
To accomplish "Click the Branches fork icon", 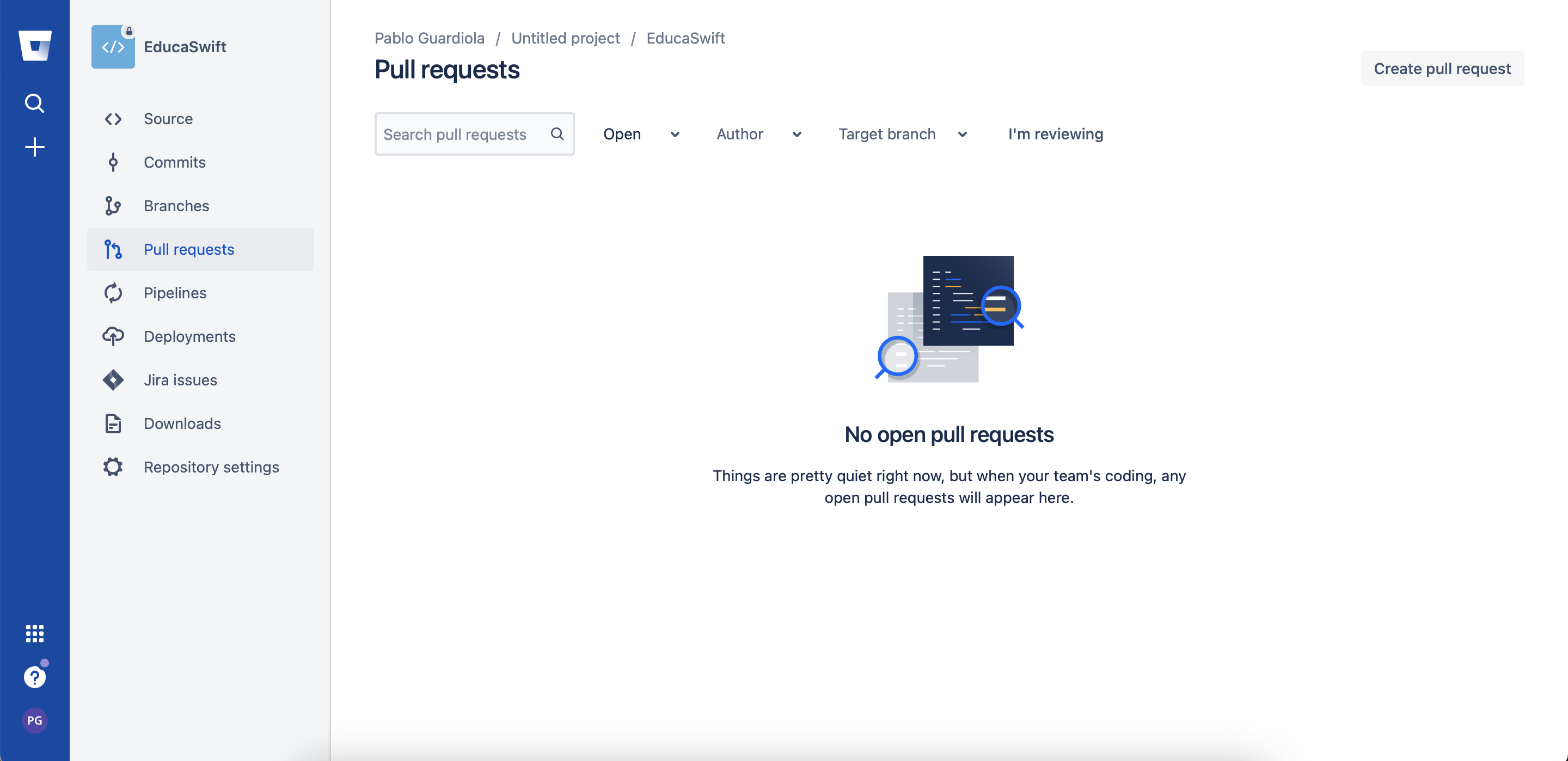I will (113, 206).
